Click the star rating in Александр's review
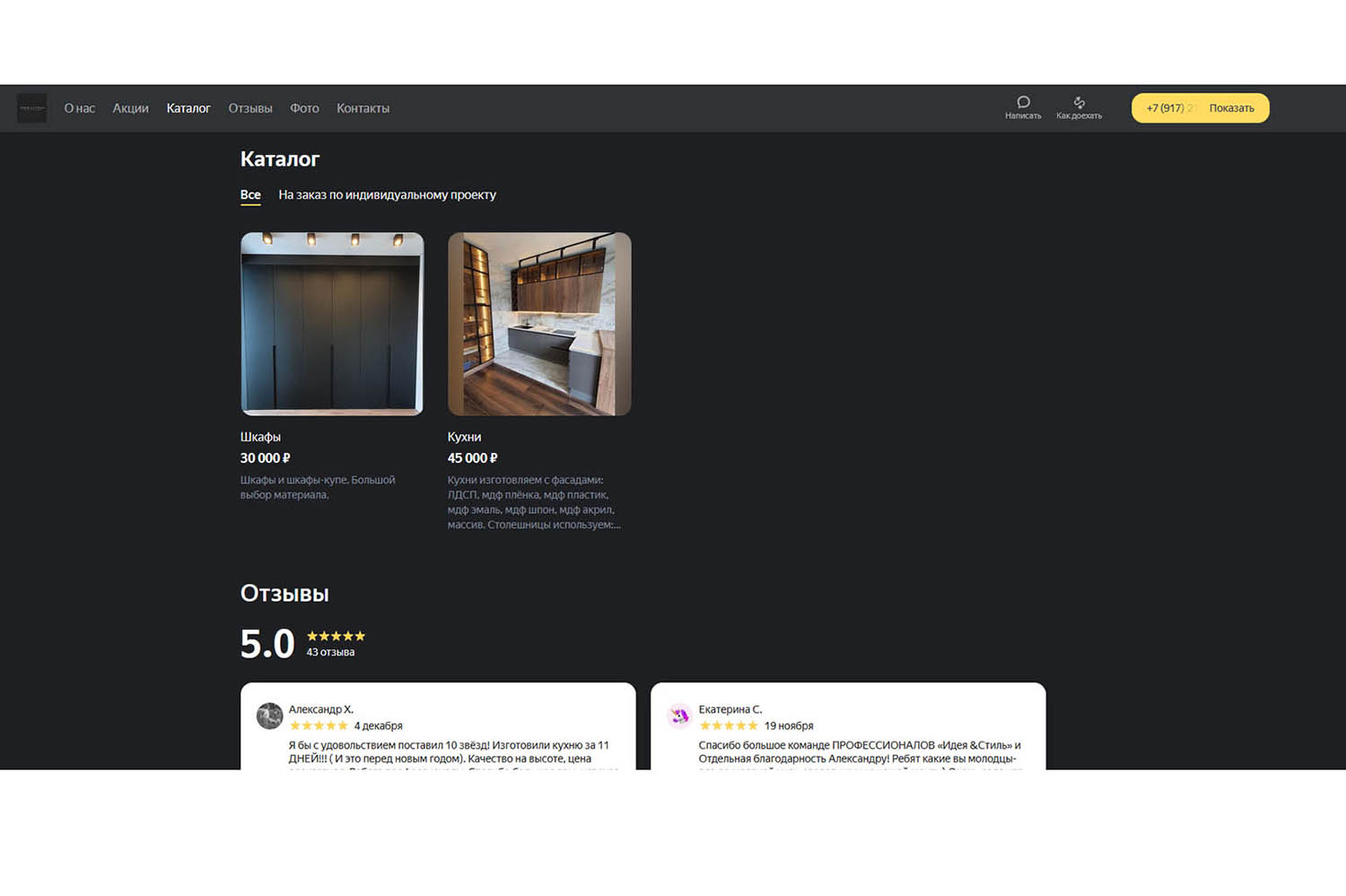Screen dimensions: 1346x896 pyautogui.click(x=318, y=726)
